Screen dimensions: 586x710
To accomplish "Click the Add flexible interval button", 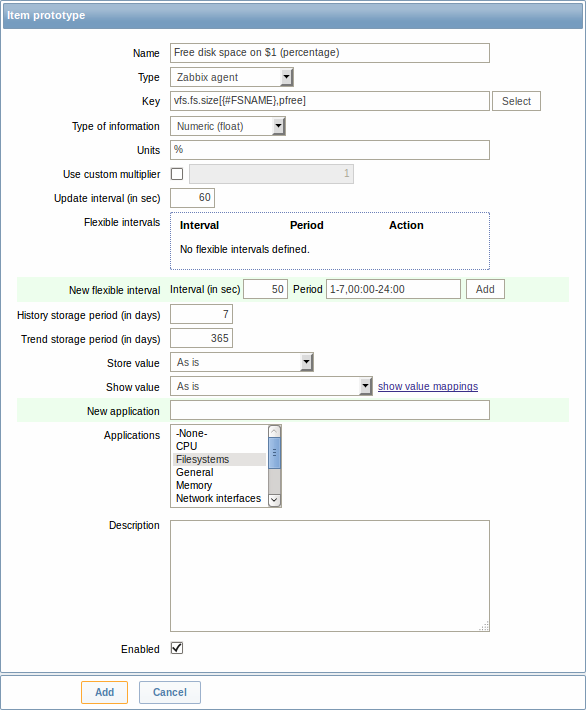I will click(485, 289).
